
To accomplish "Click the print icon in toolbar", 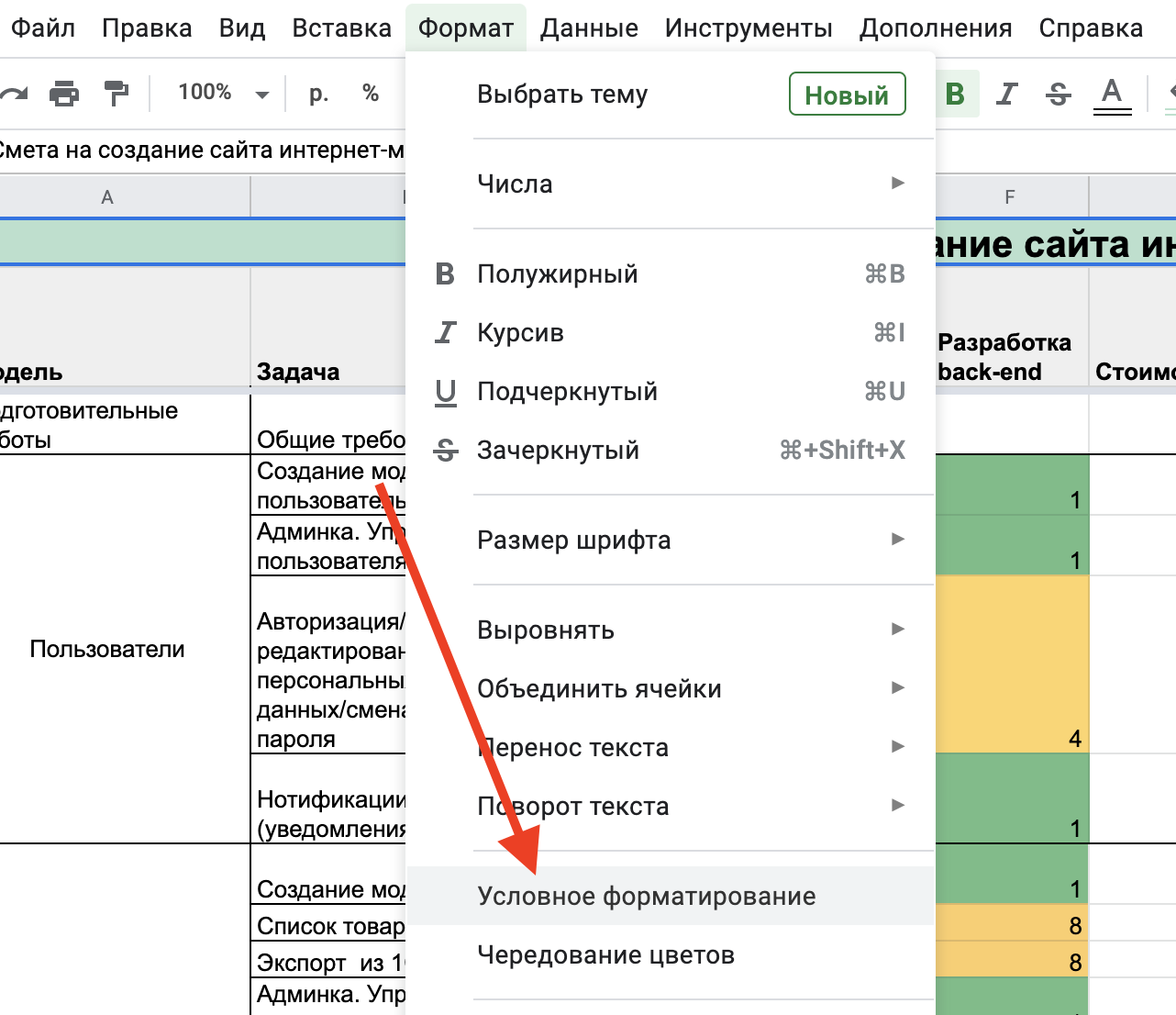I will 64,94.
